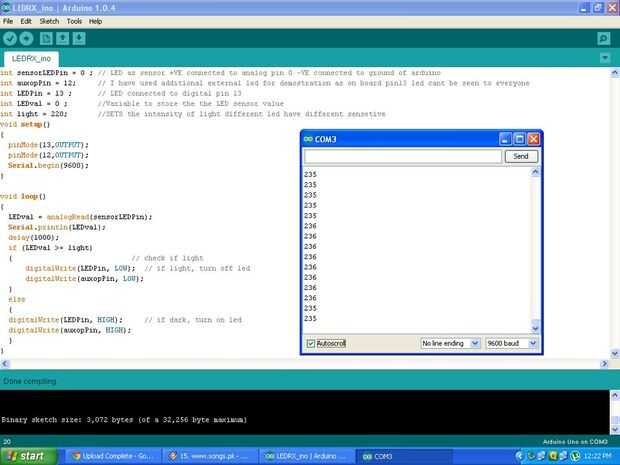Switch to COM3 taskbar item
Image resolution: width=620 pixels, height=465 pixels.
(x=403, y=456)
